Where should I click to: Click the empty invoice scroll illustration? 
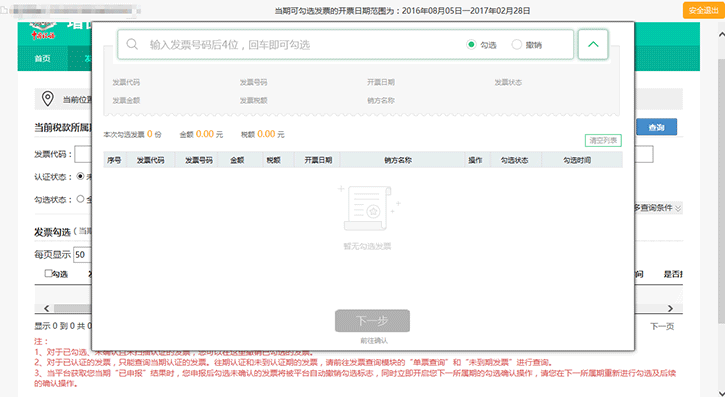coord(369,208)
